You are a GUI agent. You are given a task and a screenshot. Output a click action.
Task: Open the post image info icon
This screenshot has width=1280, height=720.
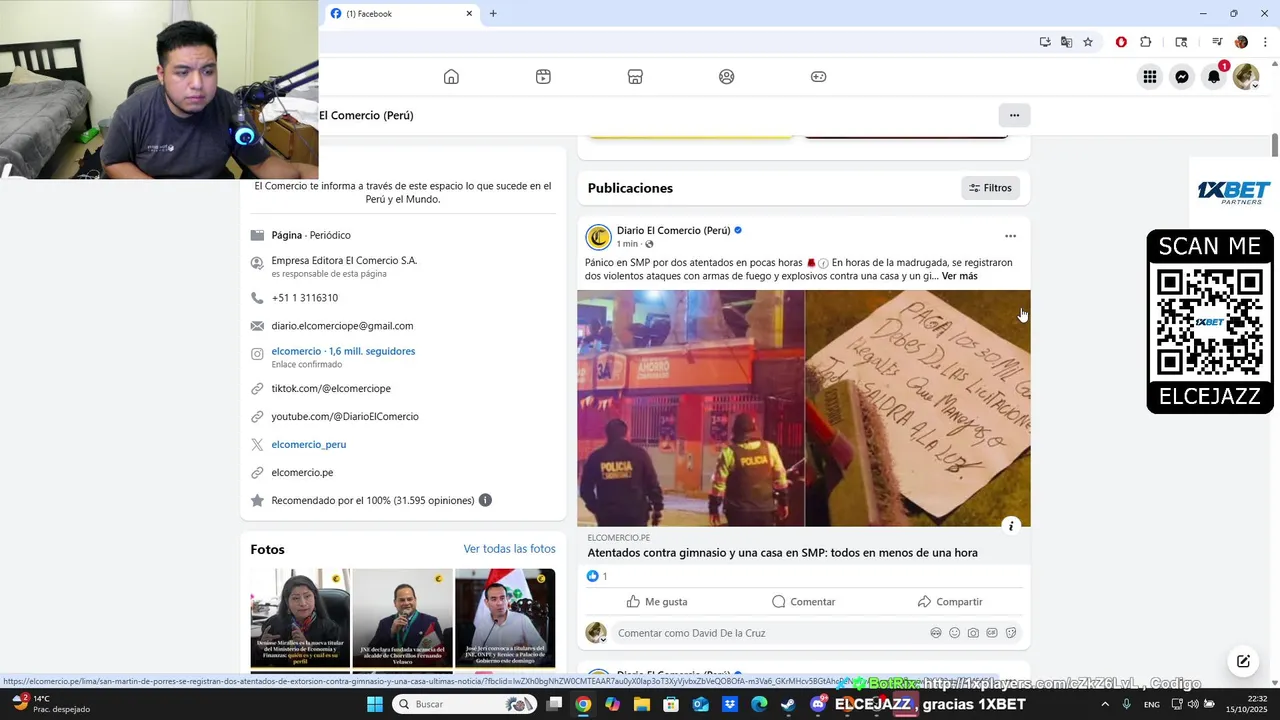pos(1011,526)
